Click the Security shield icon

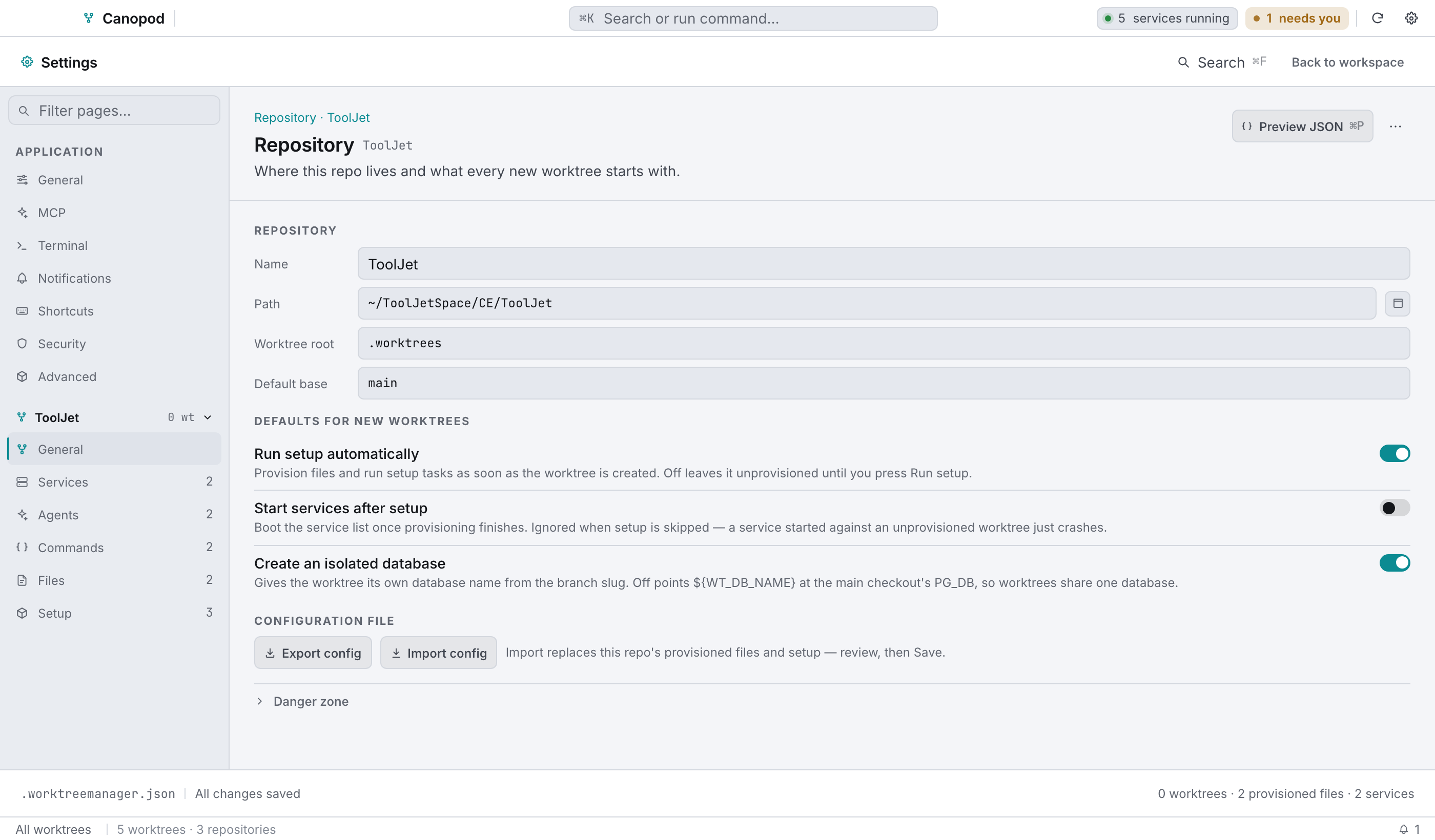22,343
